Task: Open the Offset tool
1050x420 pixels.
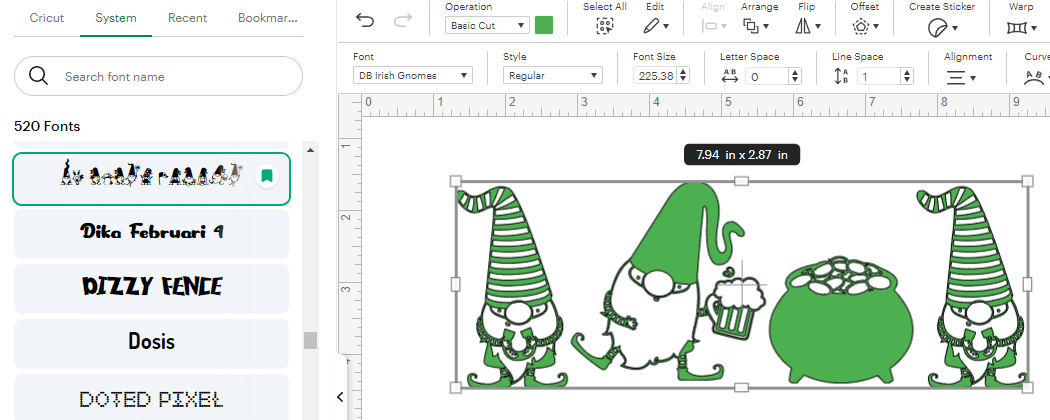Action: pos(865,26)
